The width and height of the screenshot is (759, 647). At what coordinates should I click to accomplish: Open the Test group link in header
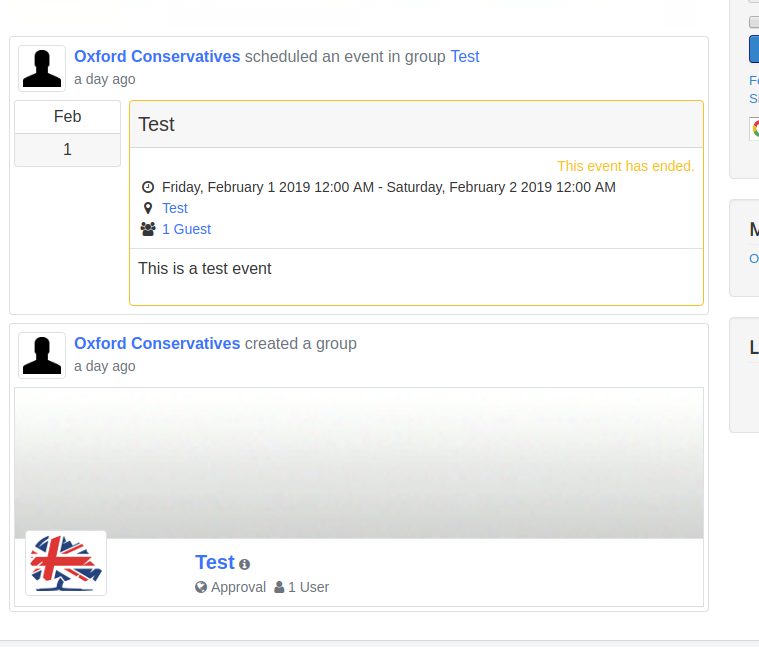465,57
